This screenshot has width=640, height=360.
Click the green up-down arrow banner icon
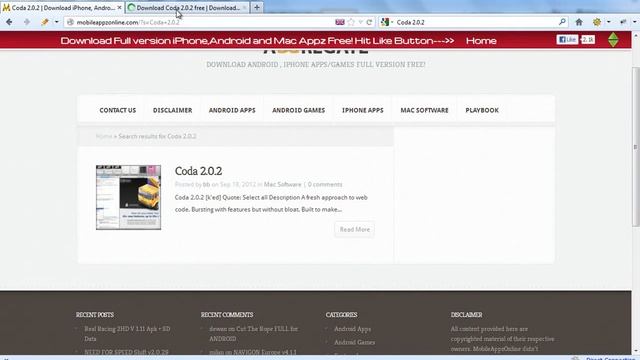[613, 40]
